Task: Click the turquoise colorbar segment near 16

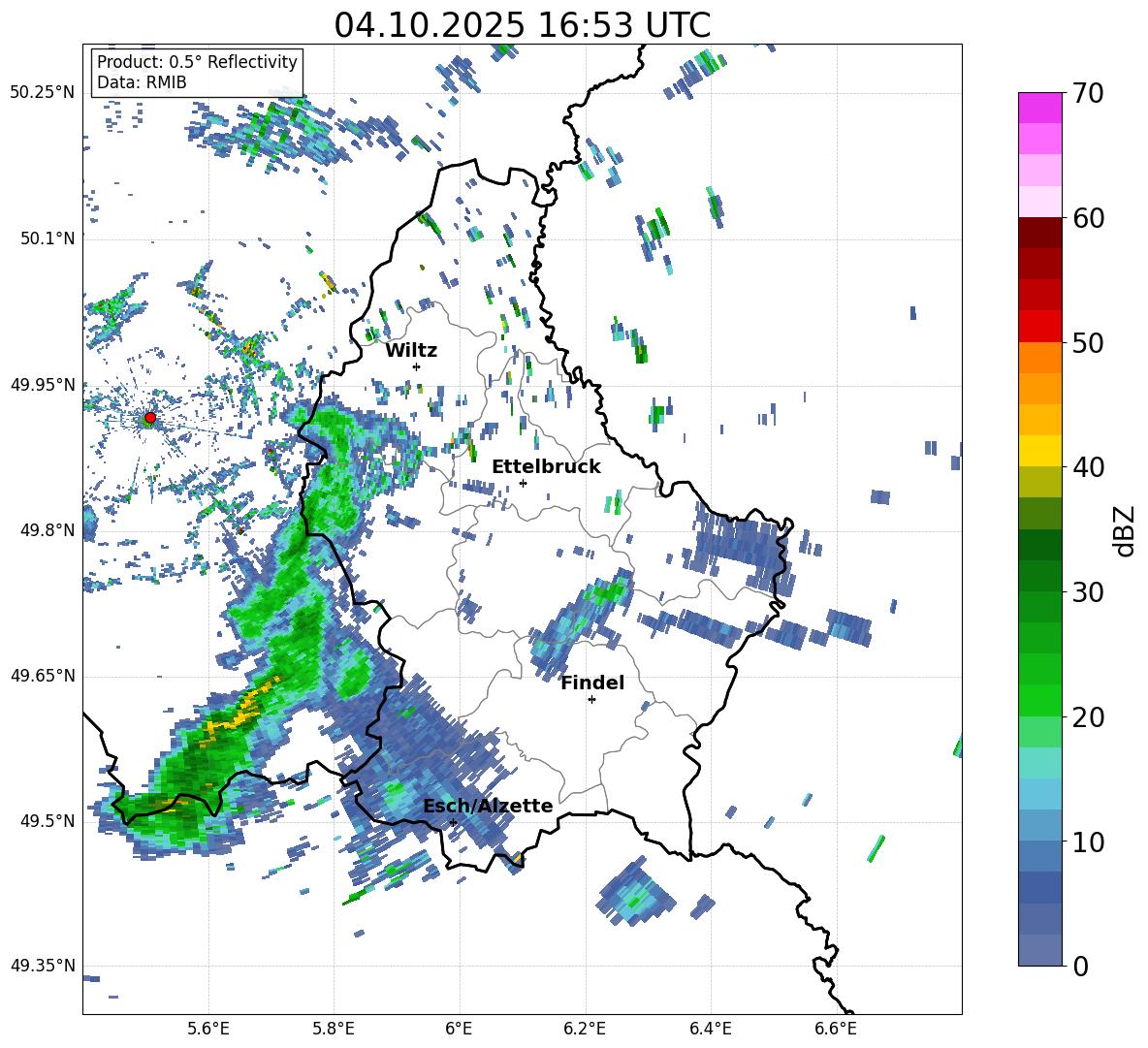Action: (x=1039, y=763)
